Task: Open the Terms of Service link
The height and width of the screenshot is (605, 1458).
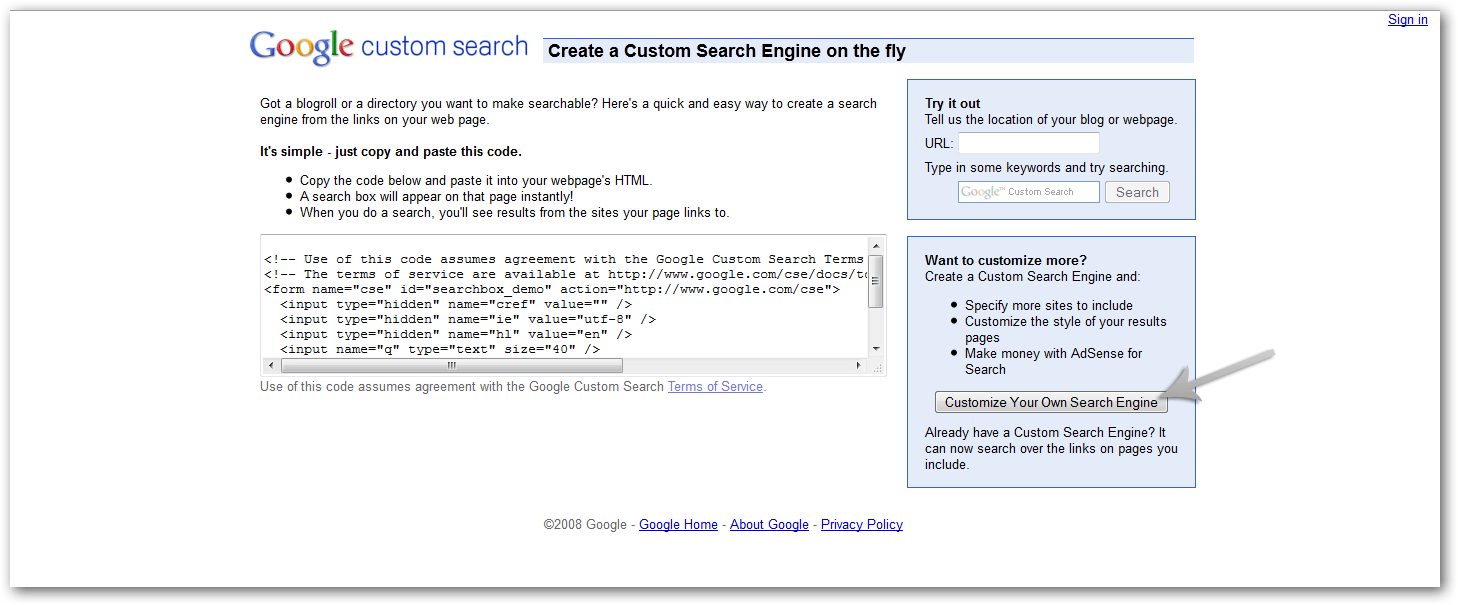Action: pos(714,386)
